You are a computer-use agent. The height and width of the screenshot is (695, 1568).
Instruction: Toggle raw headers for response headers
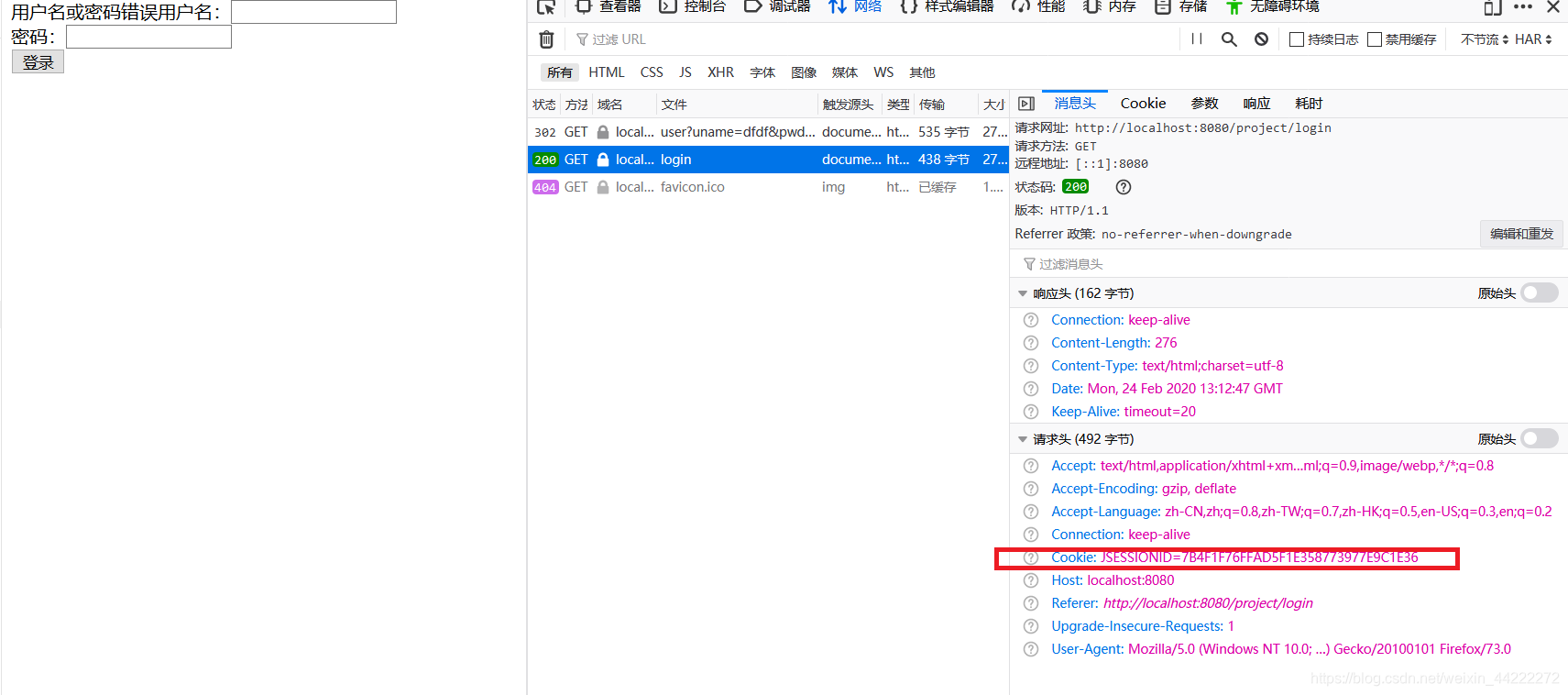coord(1540,292)
